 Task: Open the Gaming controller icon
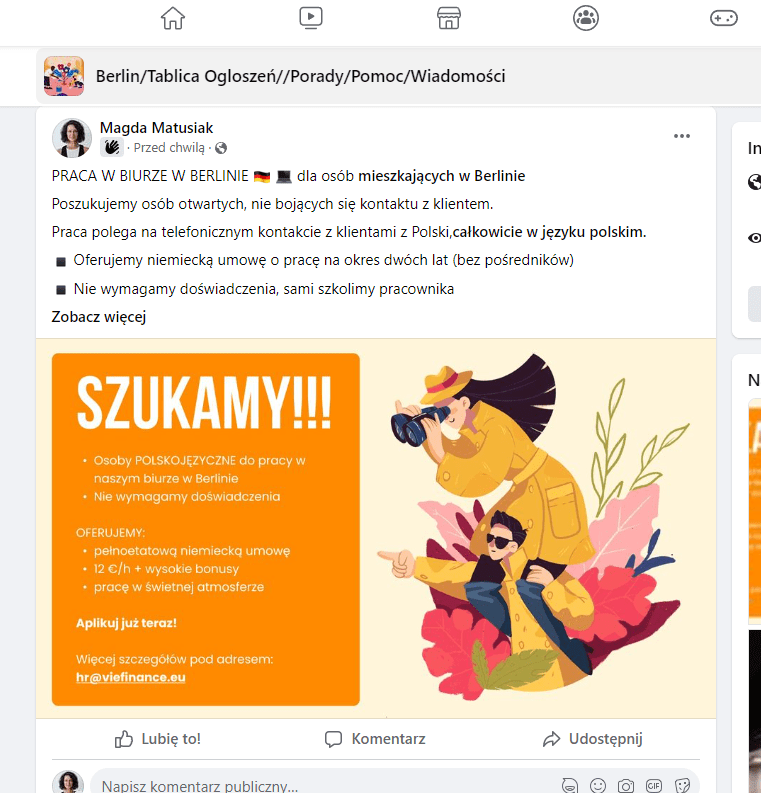pyautogui.click(x=724, y=18)
